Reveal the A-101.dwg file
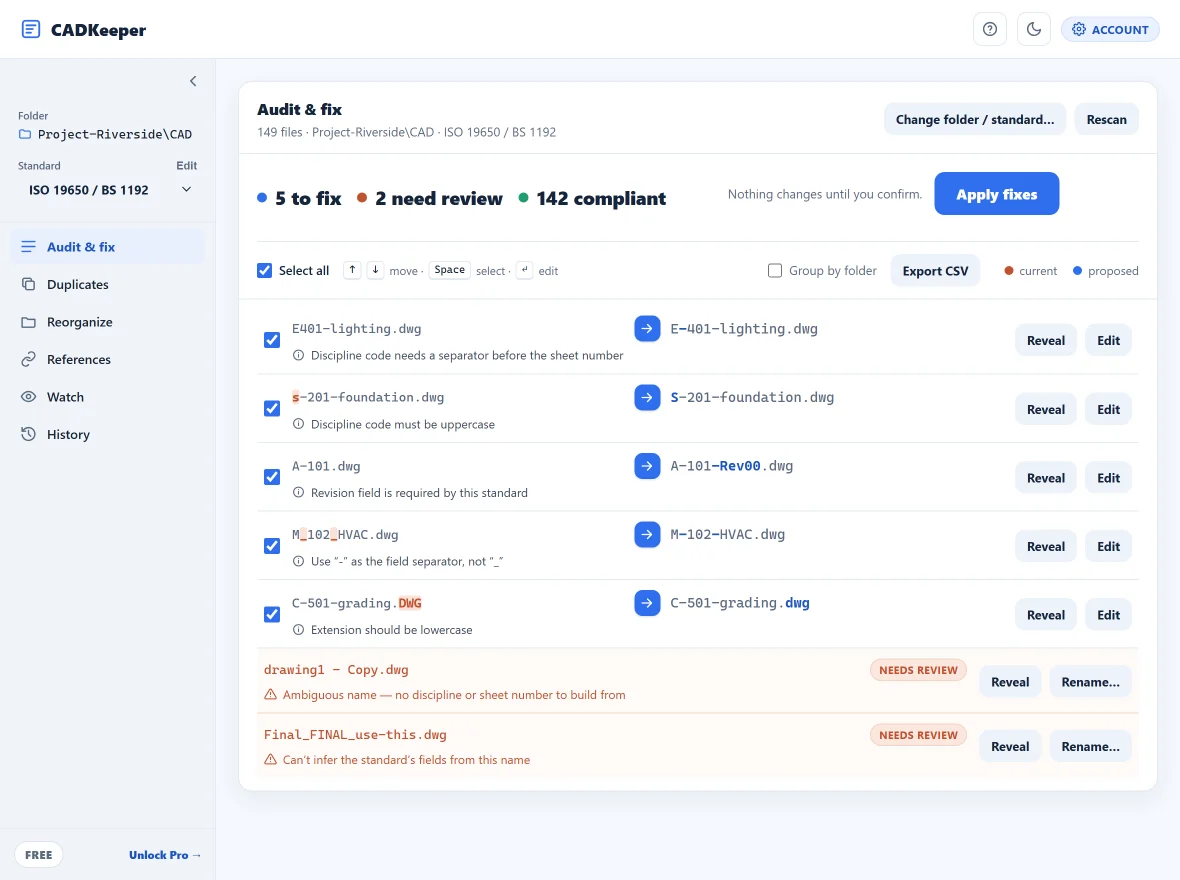1180x880 pixels. [1045, 478]
